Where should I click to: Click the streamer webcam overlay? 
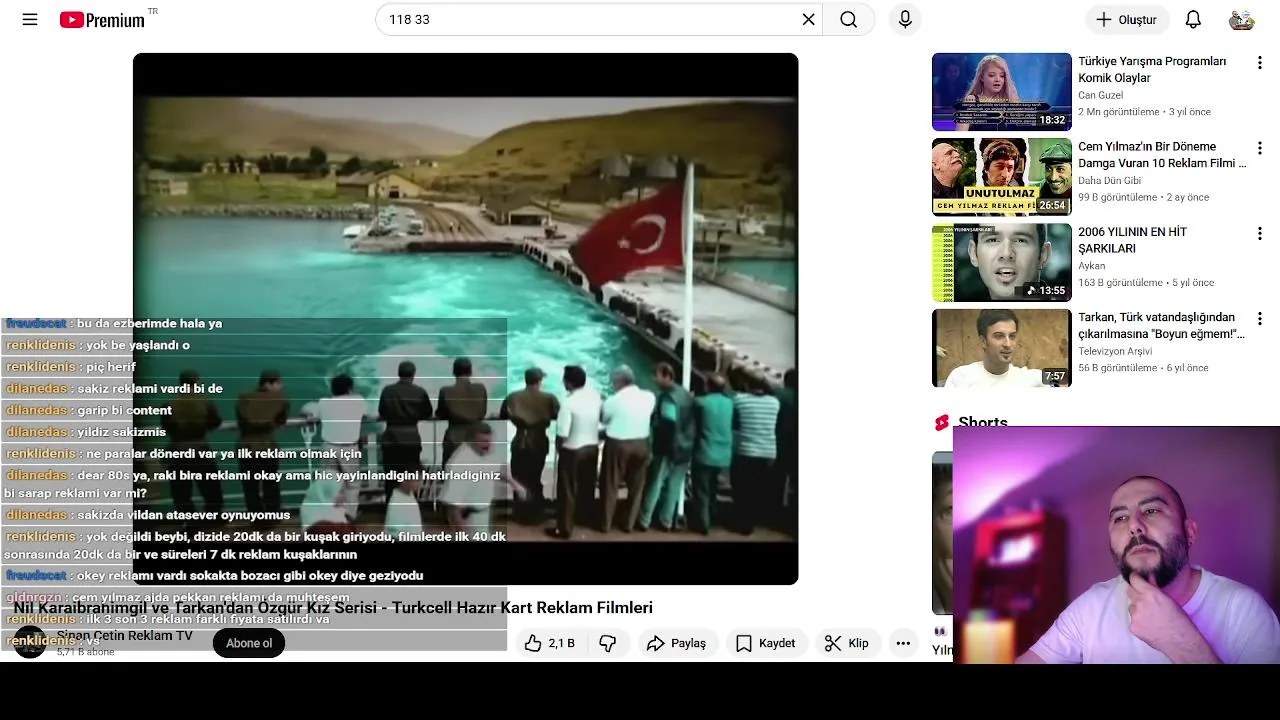tap(1116, 545)
